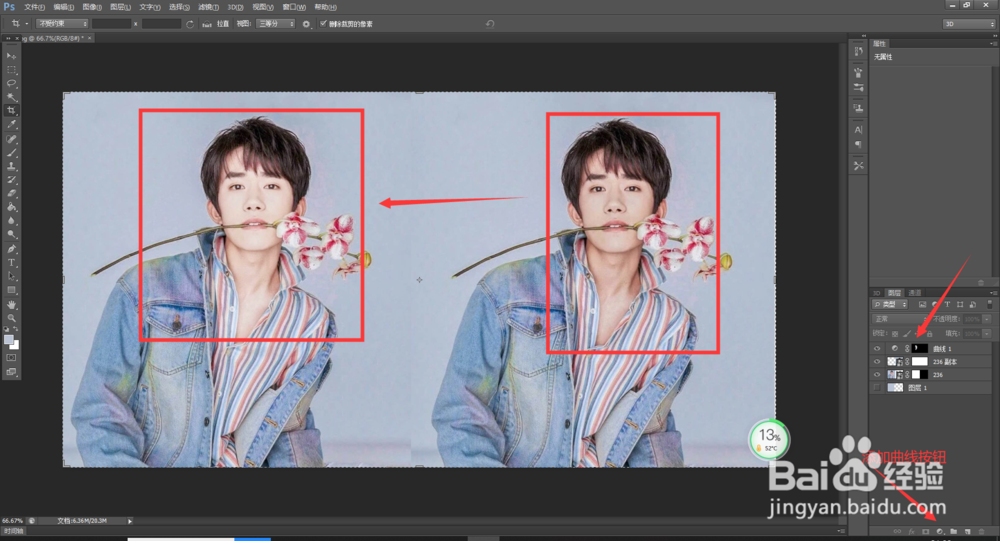Select the Eyedropper tool
This screenshot has height=541, width=1000.
[x=11, y=125]
